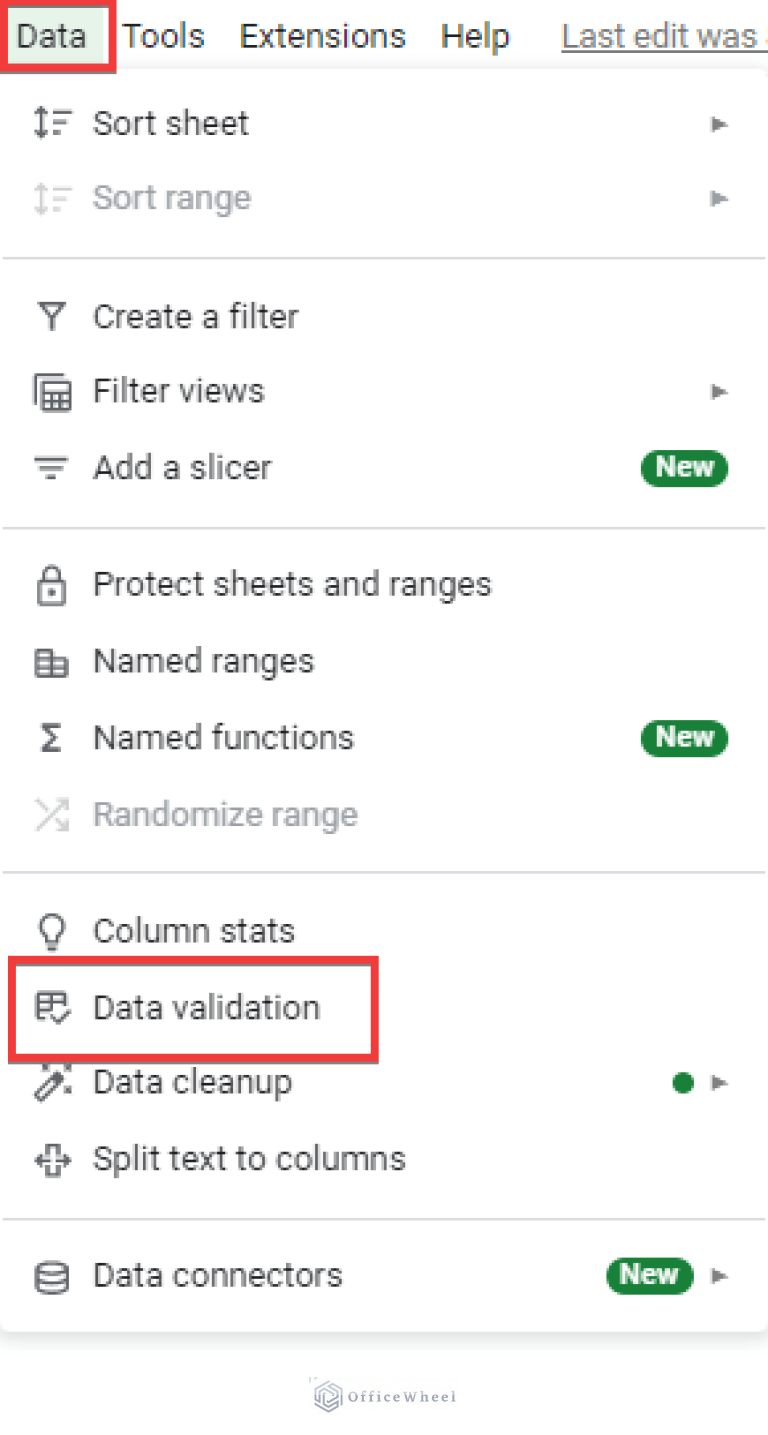Click the Sort sheet icon

click(x=51, y=124)
